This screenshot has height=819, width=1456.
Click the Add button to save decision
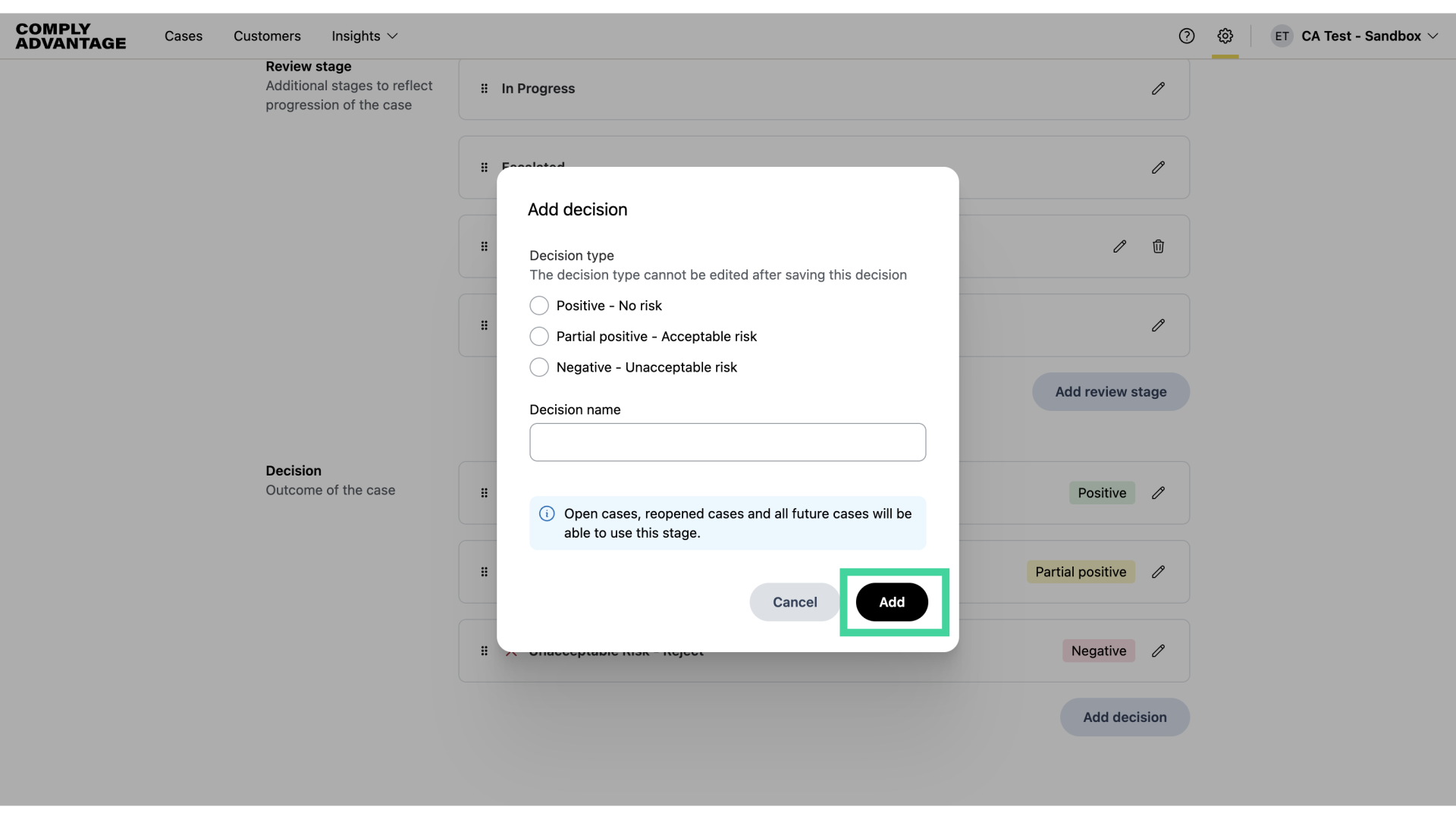coord(892,601)
